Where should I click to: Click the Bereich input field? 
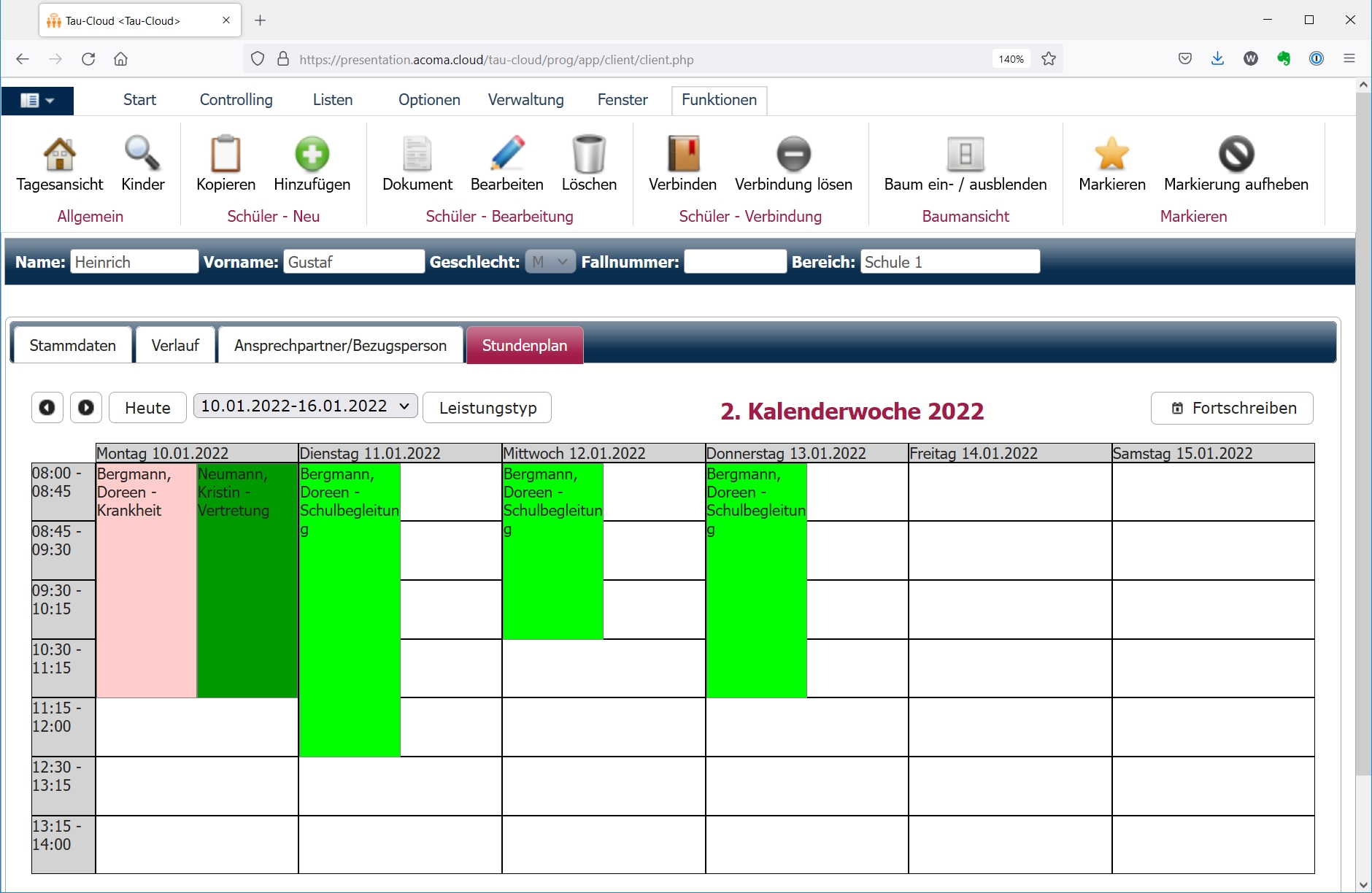[950, 262]
